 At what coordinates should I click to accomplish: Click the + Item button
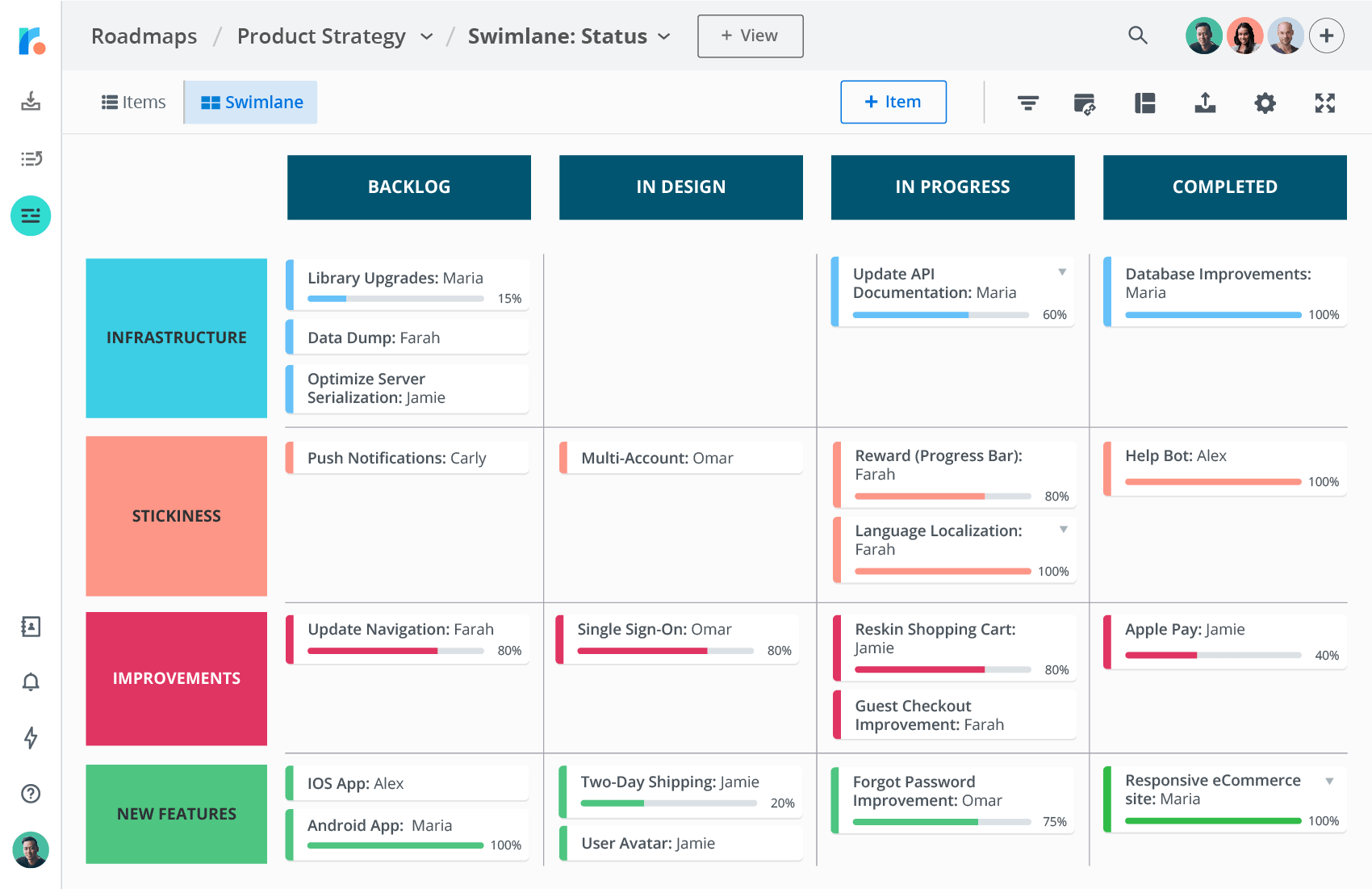pos(893,102)
